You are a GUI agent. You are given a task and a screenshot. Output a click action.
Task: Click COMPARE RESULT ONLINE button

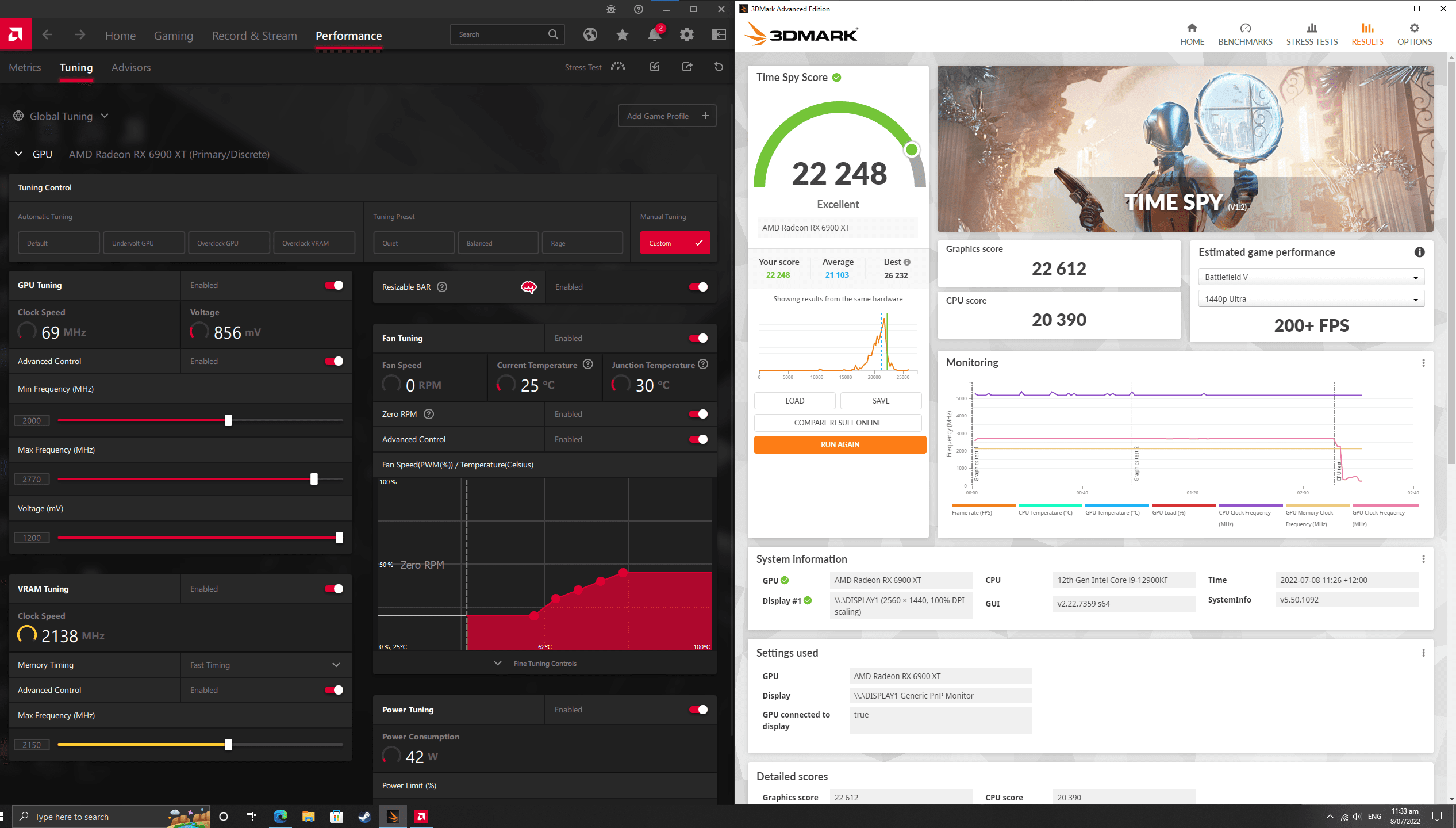pos(838,423)
